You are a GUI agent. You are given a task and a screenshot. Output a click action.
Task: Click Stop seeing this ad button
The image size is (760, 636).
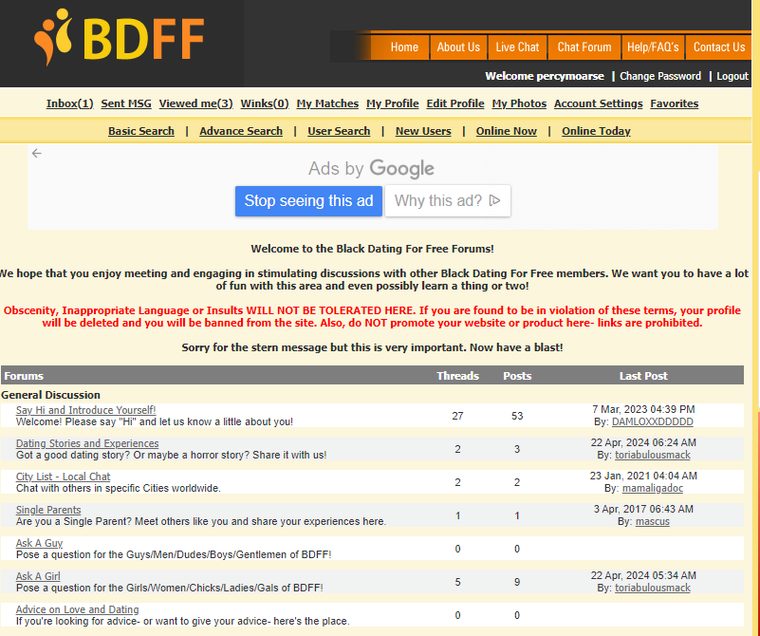(309, 201)
